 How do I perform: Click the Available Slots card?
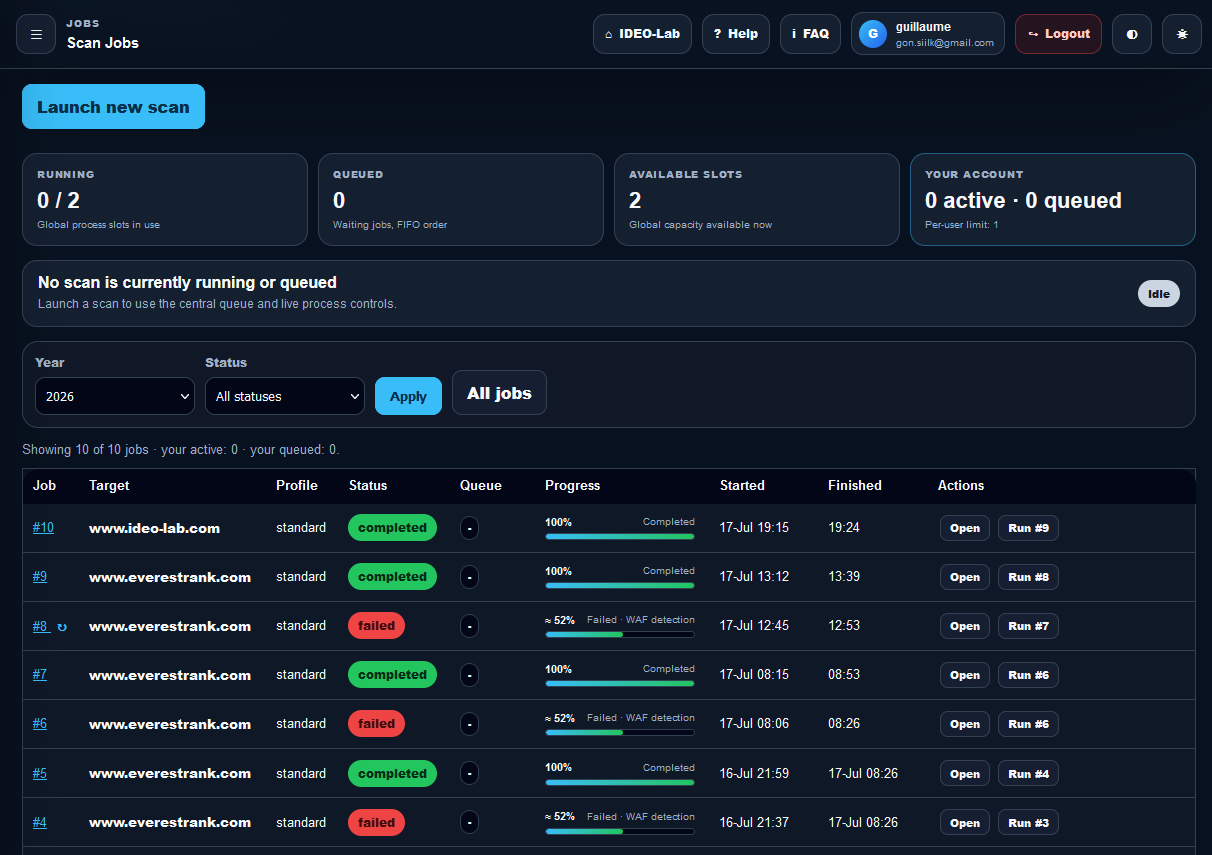[757, 199]
